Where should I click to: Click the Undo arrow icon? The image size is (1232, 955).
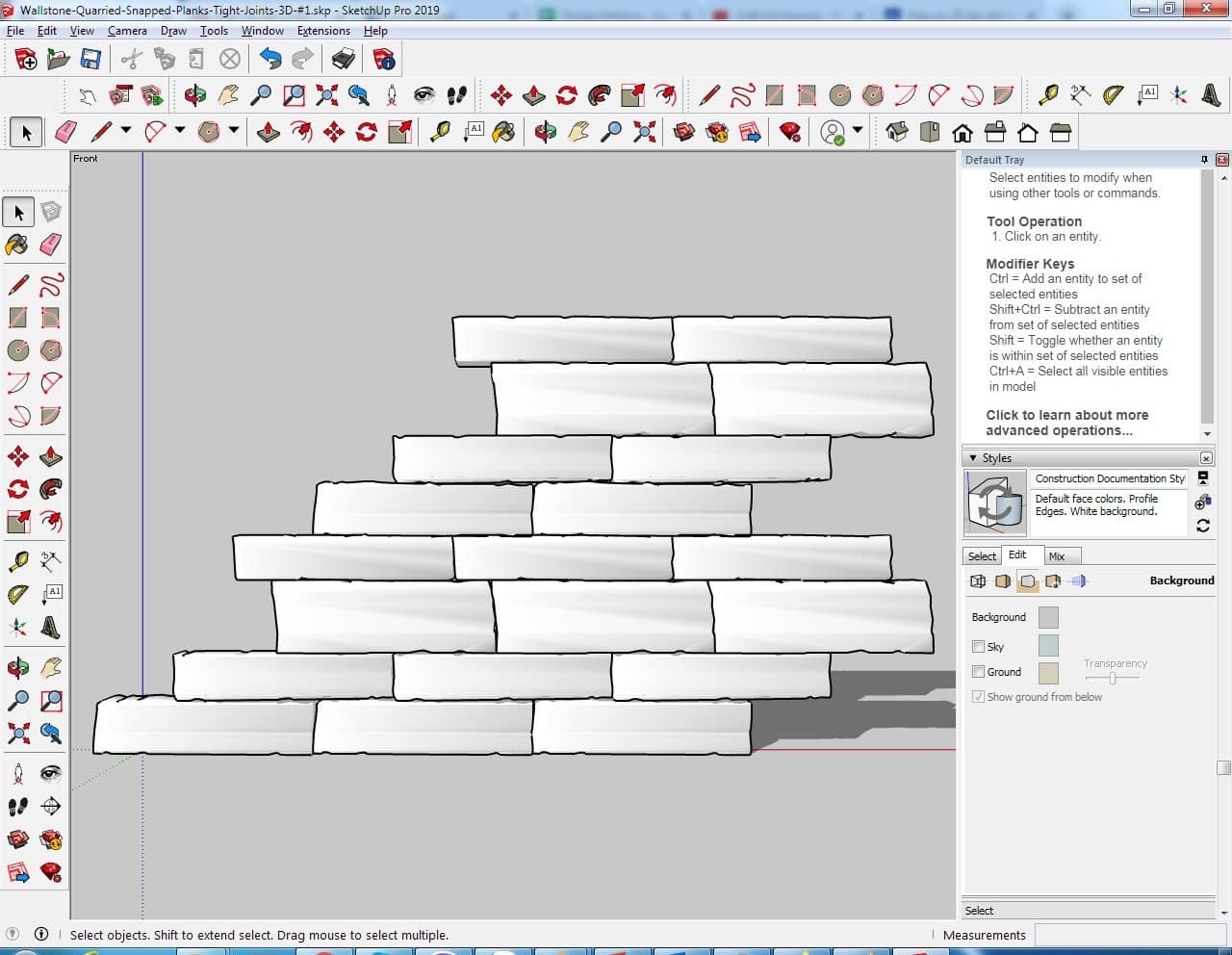[270, 60]
